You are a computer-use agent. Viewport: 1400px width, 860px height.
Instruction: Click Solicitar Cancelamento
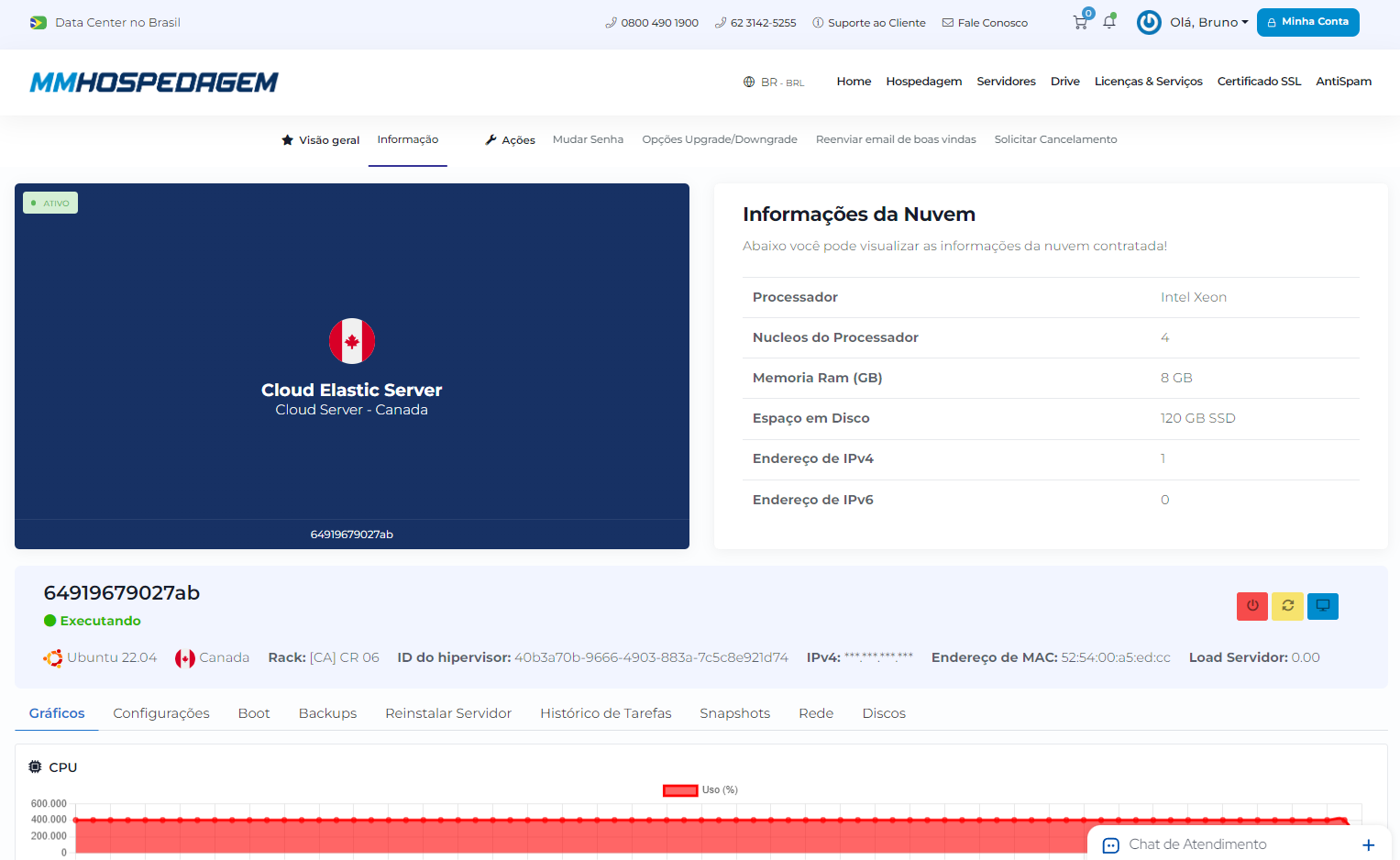tap(1055, 139)
